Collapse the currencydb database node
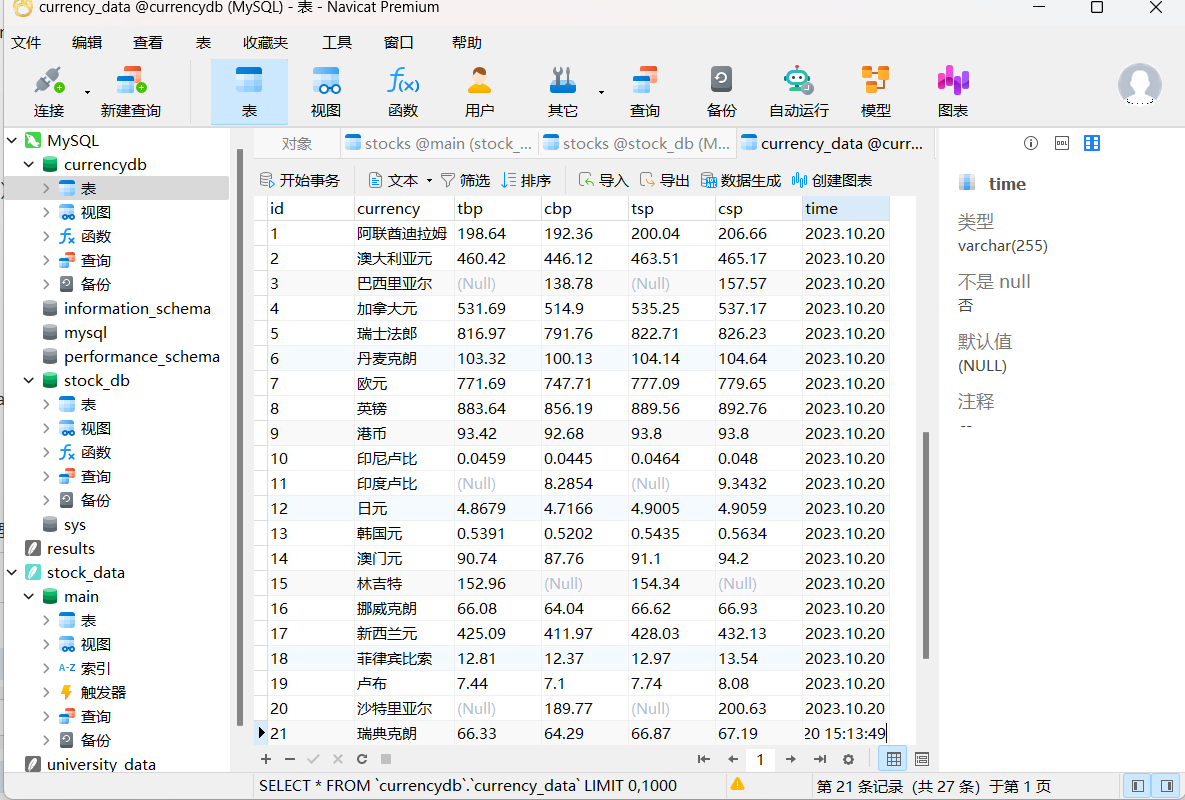This screenshot has height=800, width=1185. (29, 165)
